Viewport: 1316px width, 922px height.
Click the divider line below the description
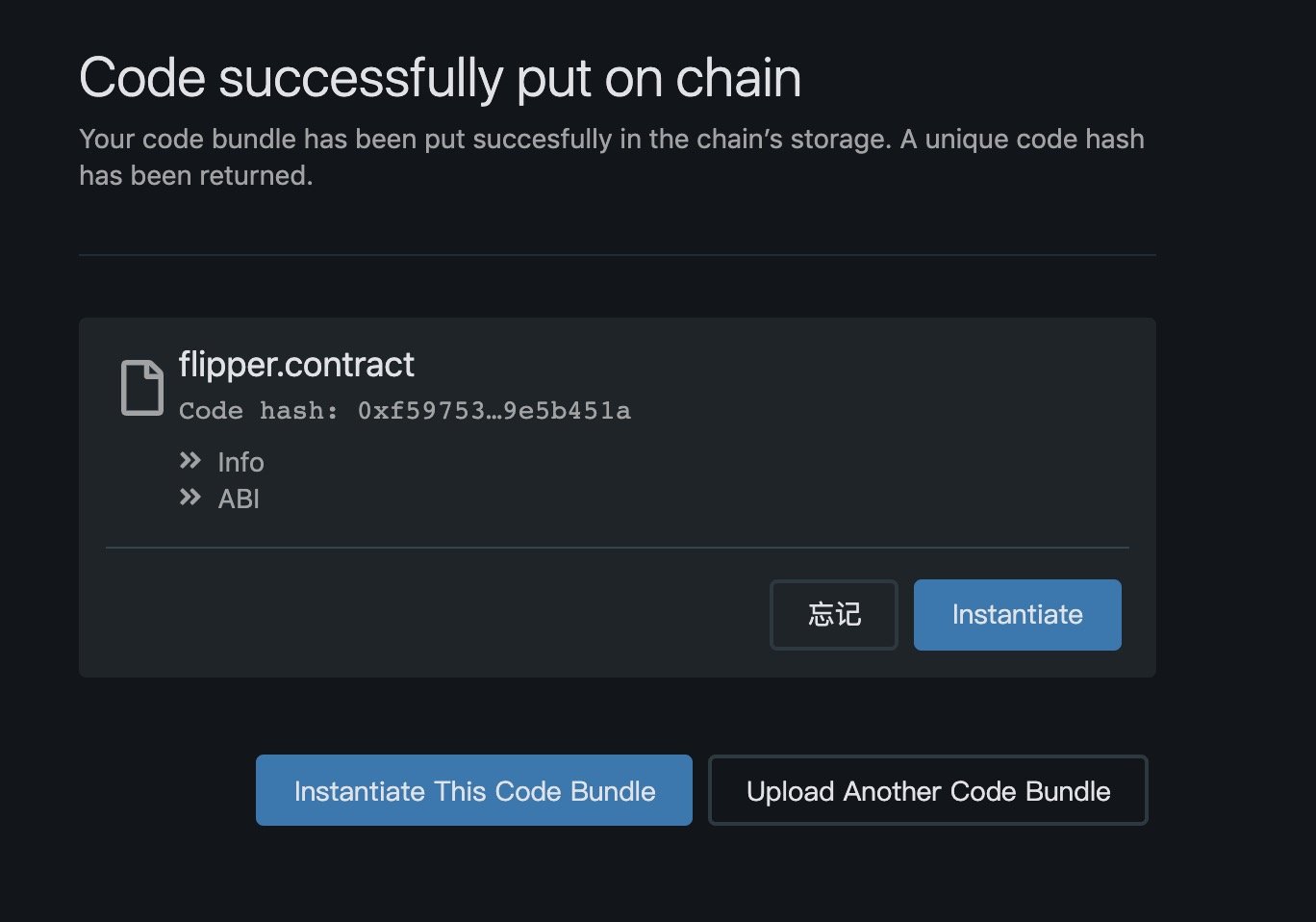(617, 255)
